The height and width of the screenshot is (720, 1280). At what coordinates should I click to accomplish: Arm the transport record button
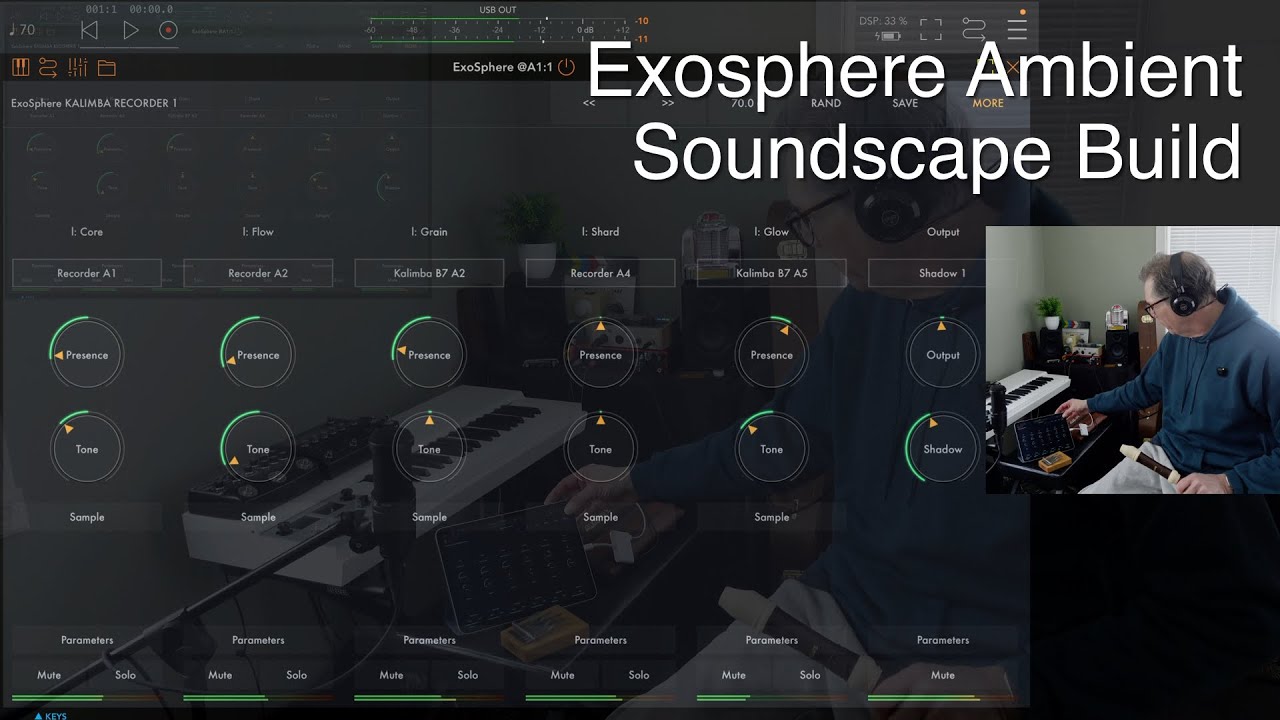point(168,30)
